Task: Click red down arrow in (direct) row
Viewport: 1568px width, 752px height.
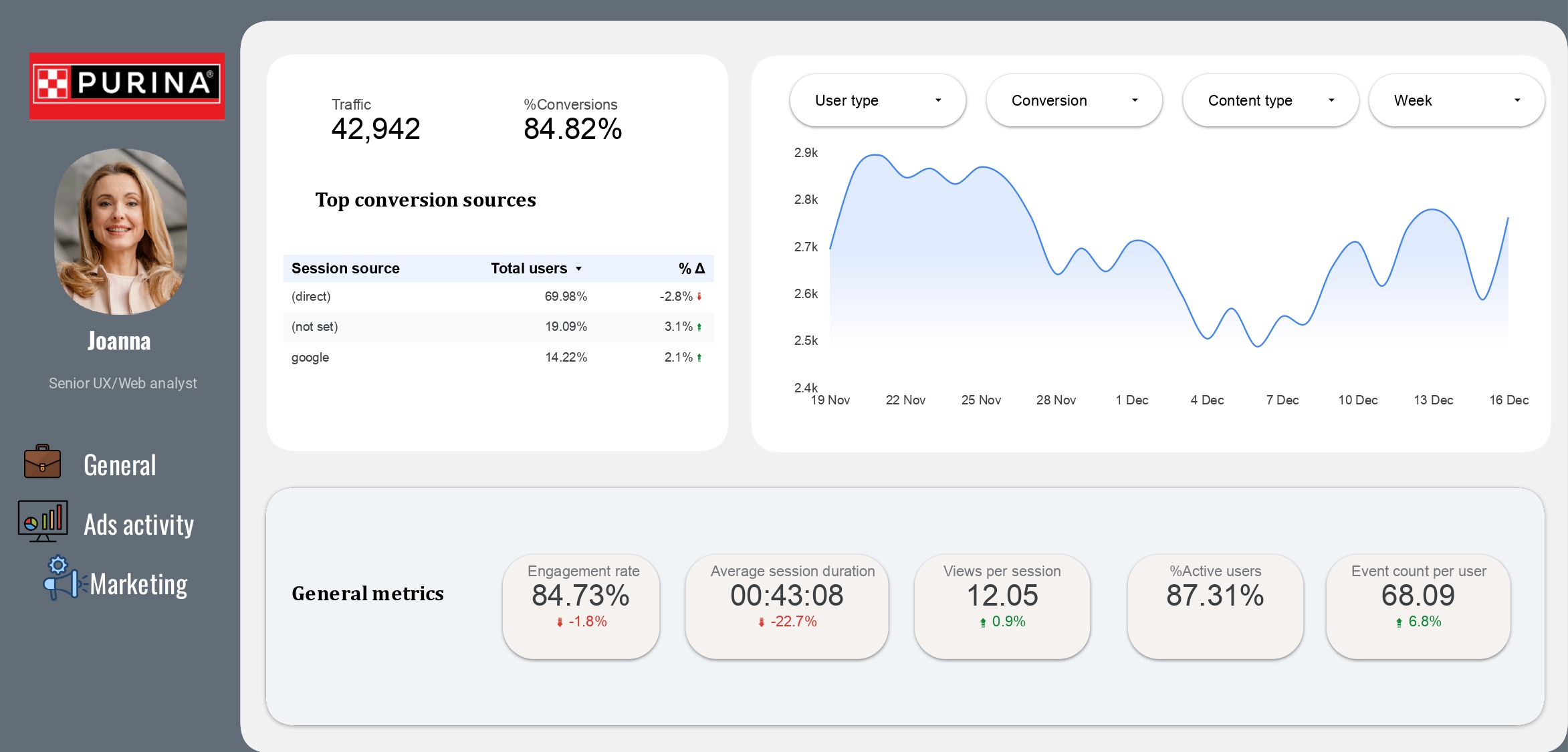Action: pos(699,296)
